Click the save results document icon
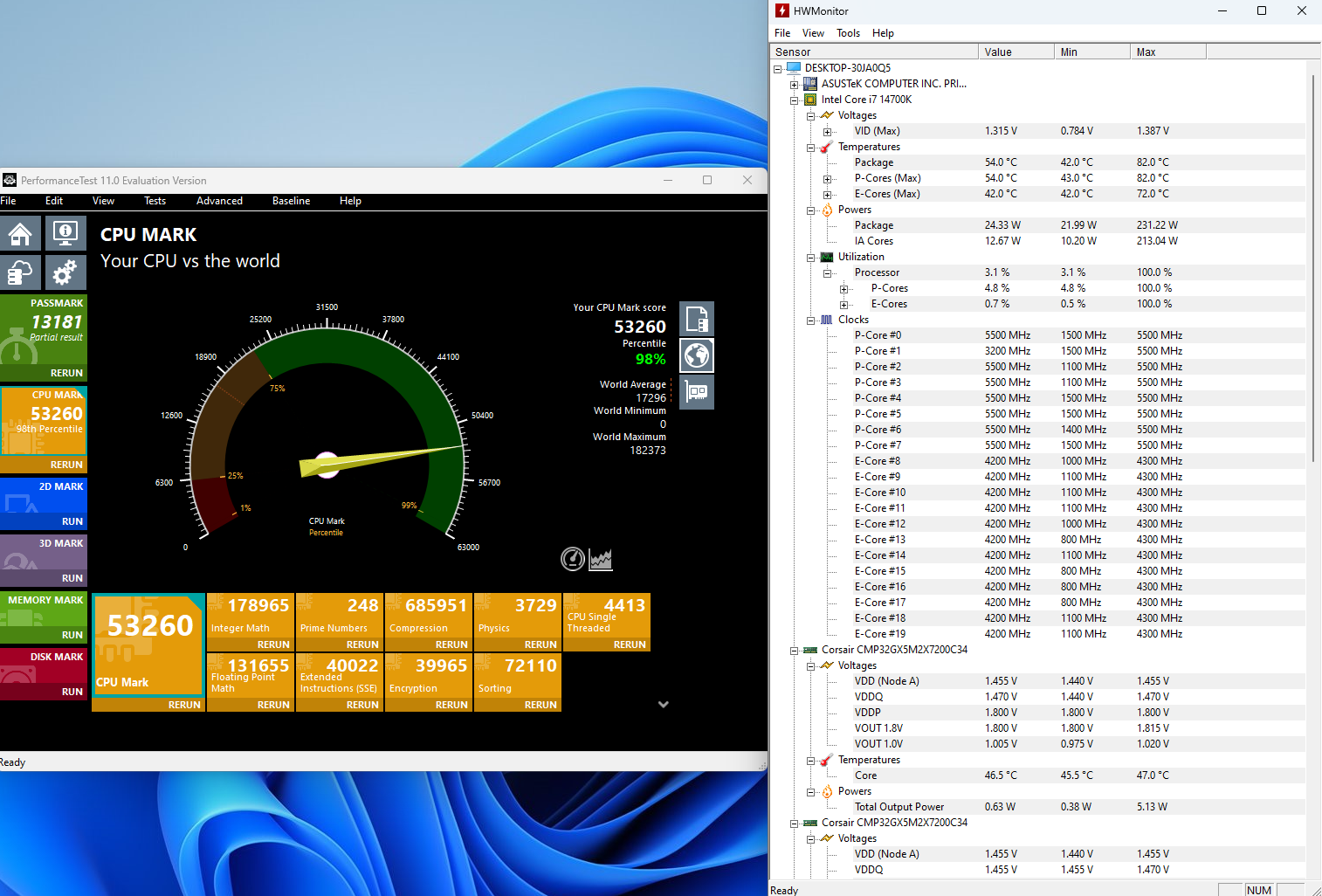This screenshot has width=1322, height=896. pyautogui.click(x=697, y=319)
